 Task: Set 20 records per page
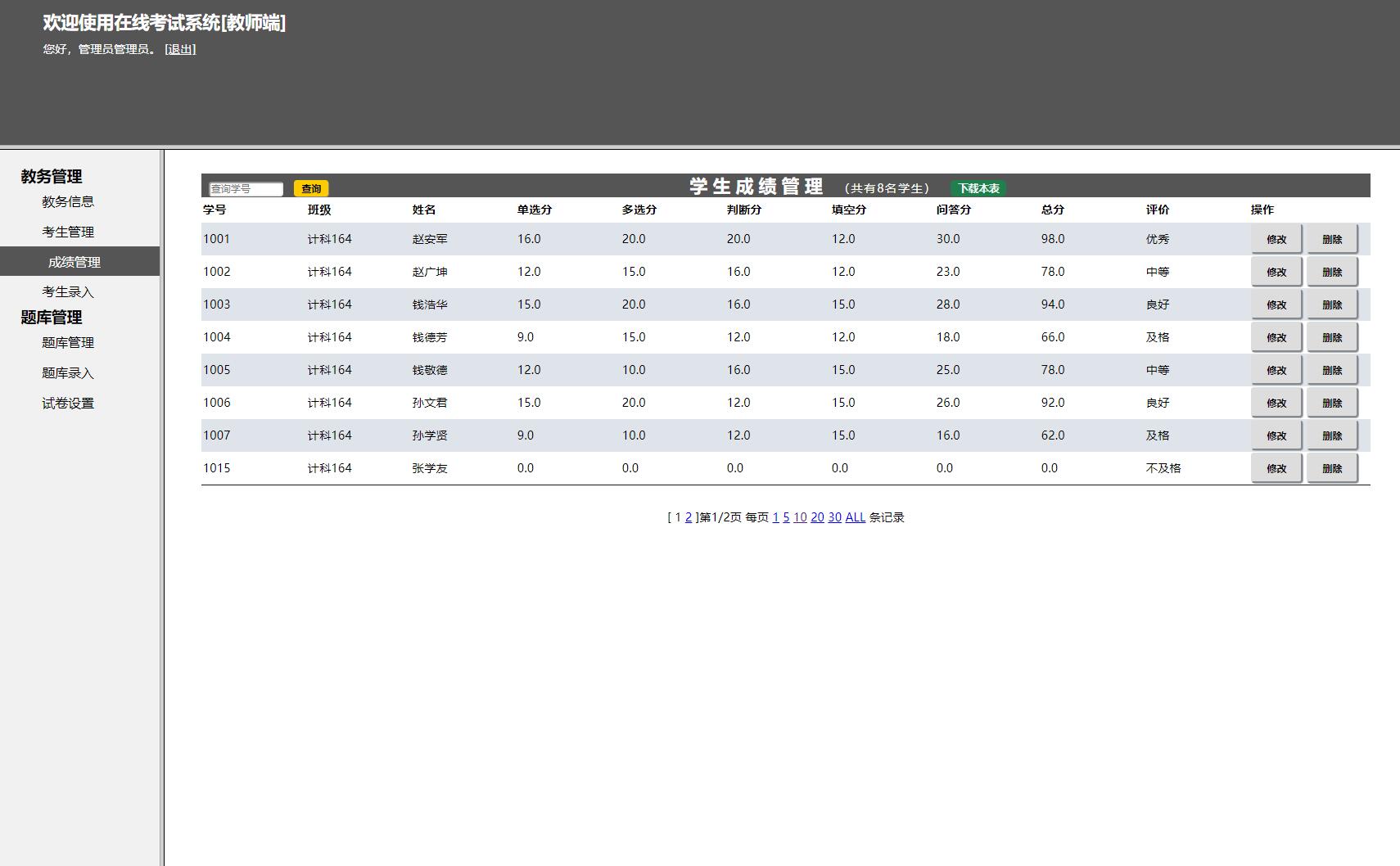(817, 517)
